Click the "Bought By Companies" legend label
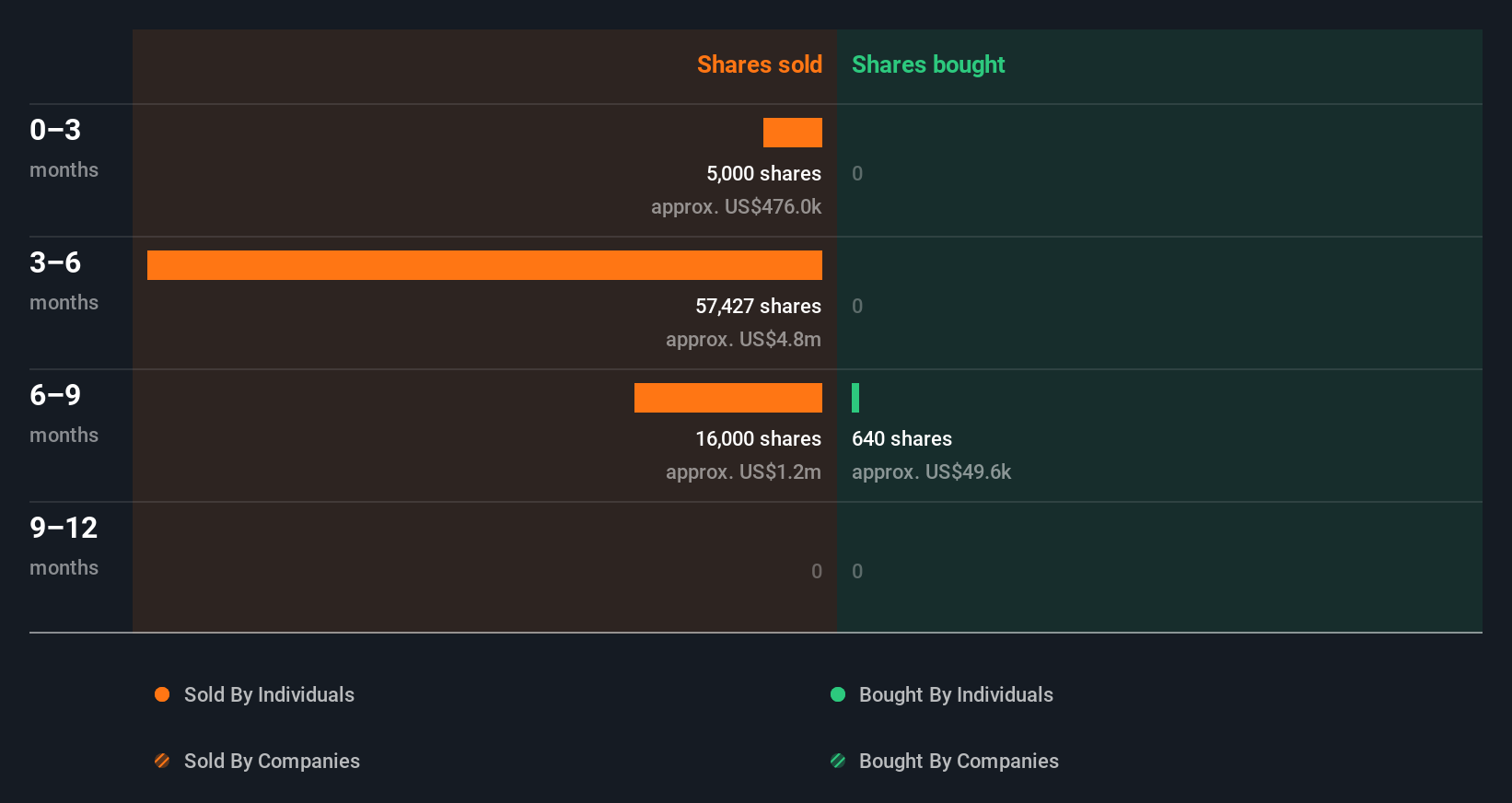 tap(959, 761)
